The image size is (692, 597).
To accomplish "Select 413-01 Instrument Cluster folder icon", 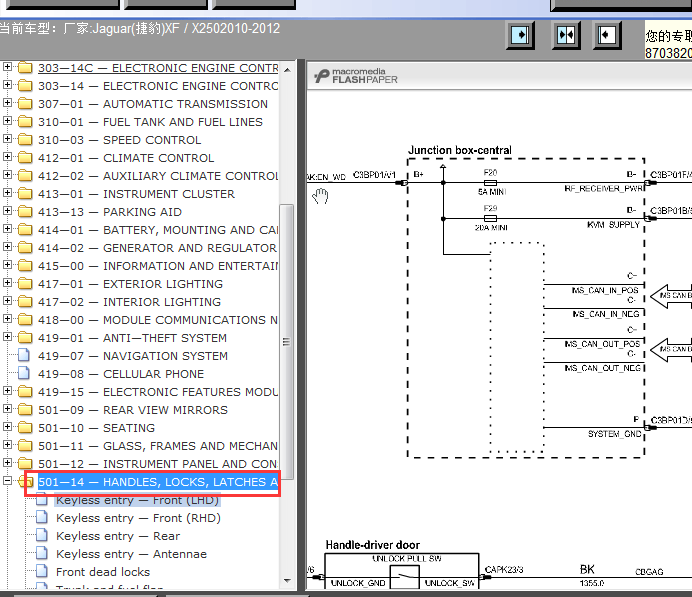I will point(25,193).
